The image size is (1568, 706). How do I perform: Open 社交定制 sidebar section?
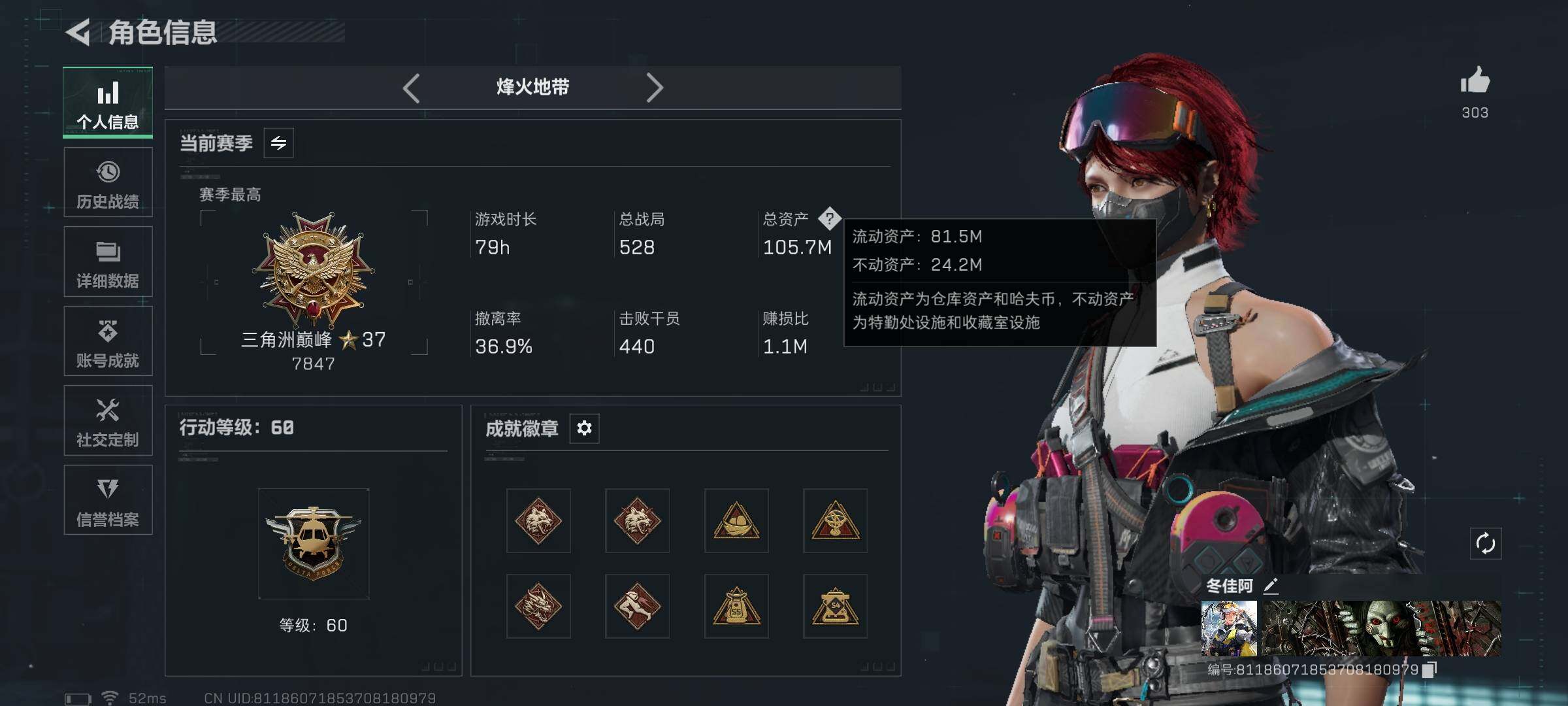click(108, 420)
